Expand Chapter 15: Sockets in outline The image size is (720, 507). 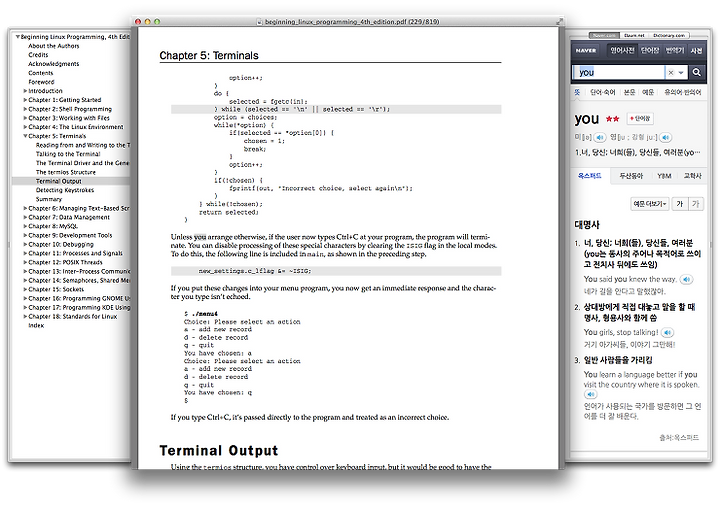[x=25, y=289]
